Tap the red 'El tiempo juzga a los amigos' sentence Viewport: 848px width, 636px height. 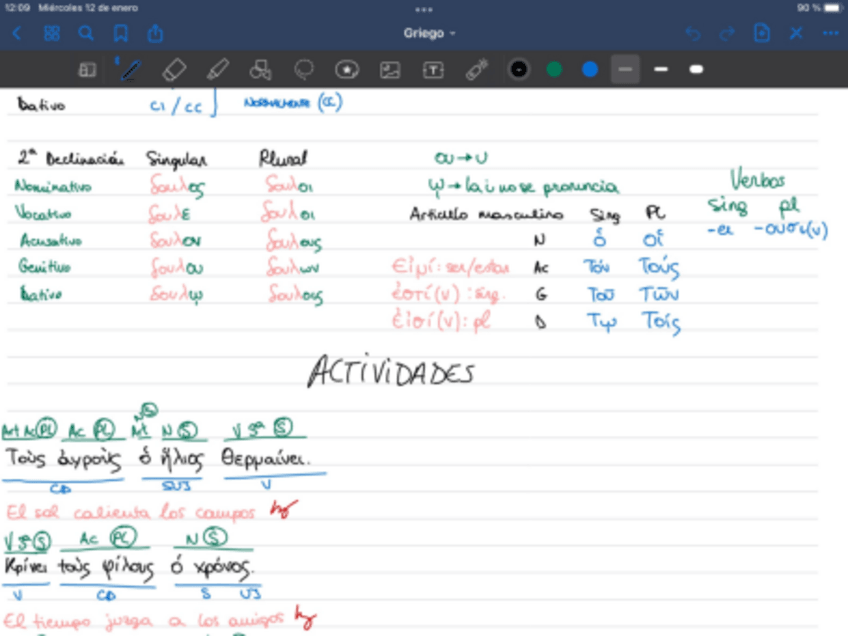pyautogui.click(x=143, y=621)
